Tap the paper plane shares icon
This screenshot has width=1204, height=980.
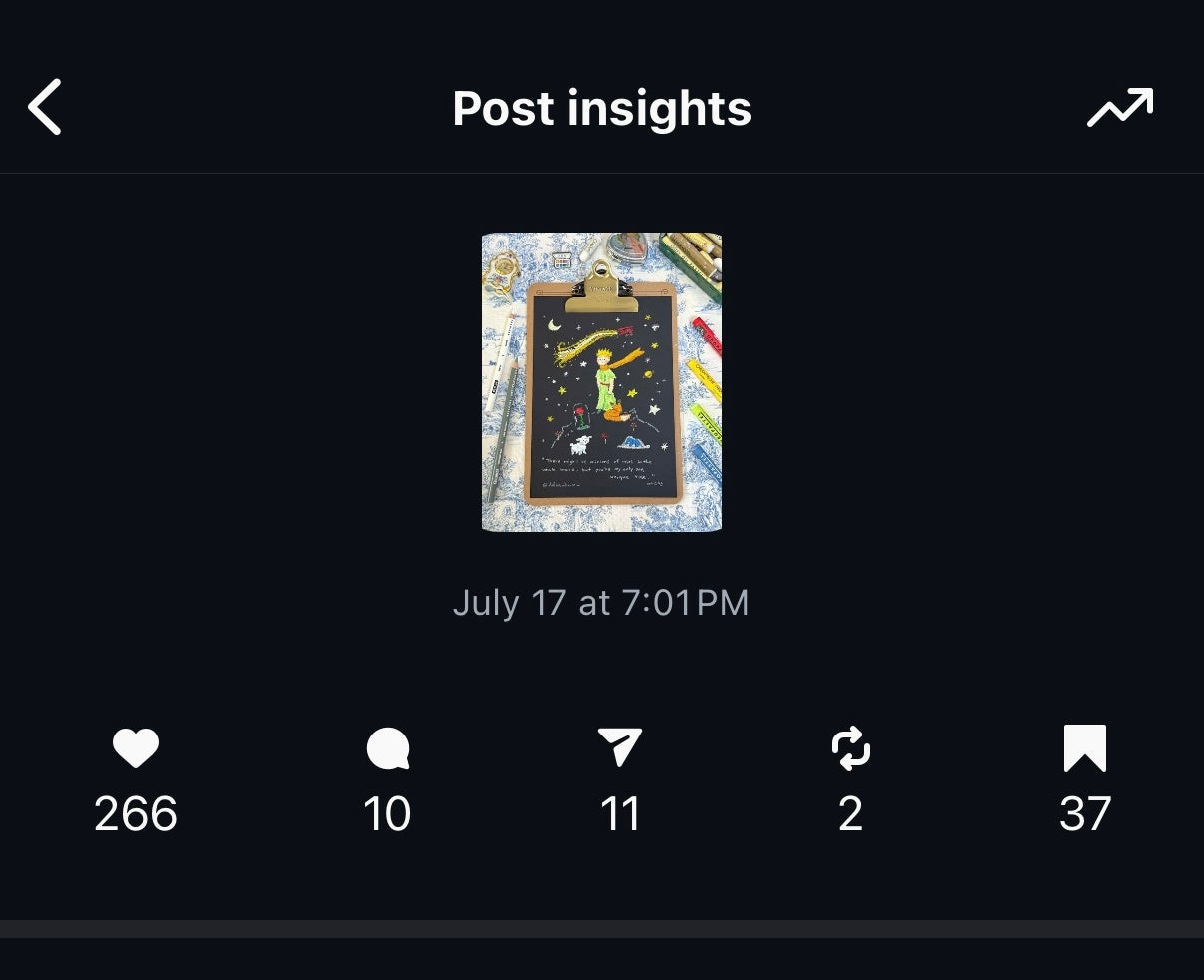click(619, 747)
